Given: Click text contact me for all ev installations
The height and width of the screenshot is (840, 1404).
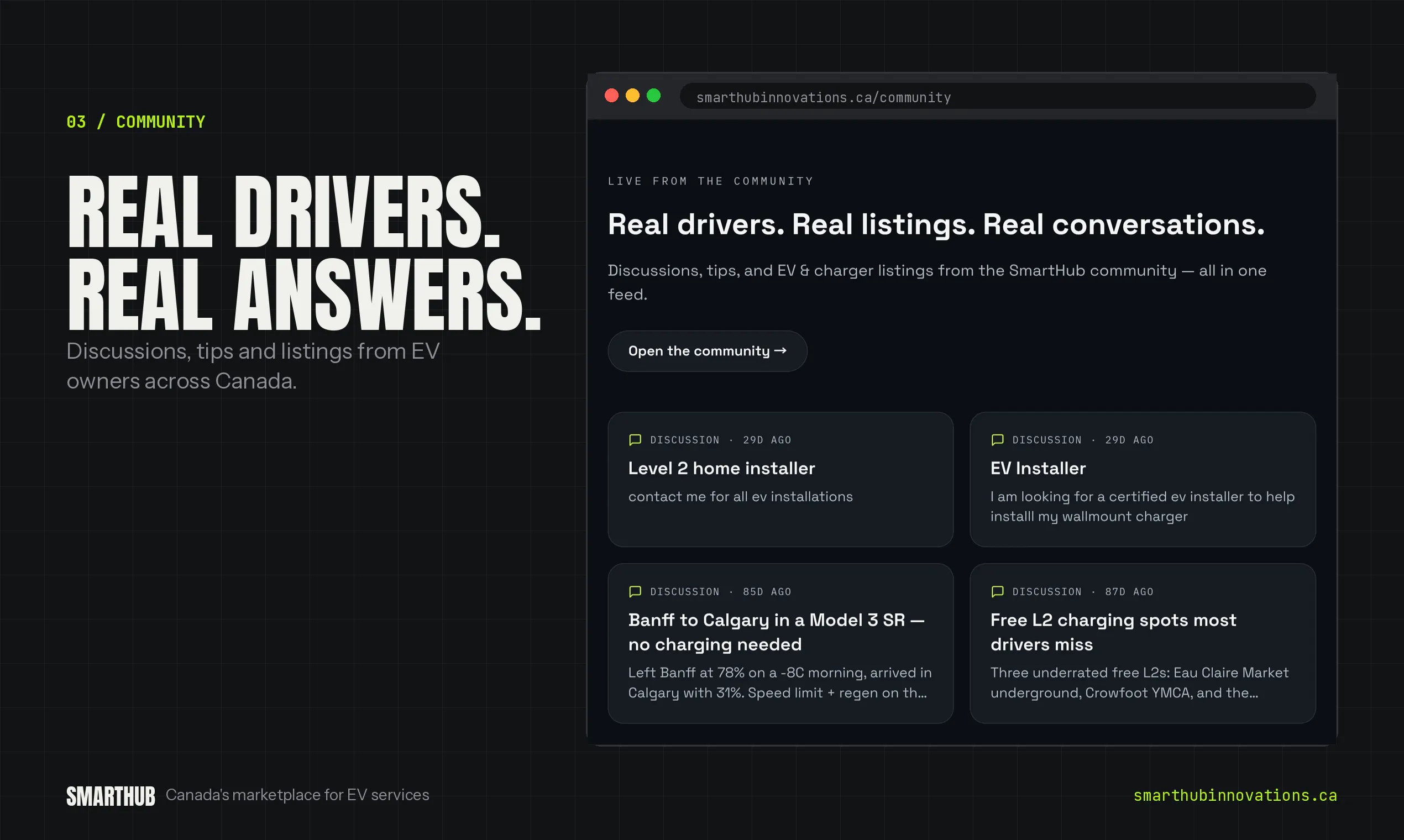Looking at the screenshot, I should [x=740, y=497].
